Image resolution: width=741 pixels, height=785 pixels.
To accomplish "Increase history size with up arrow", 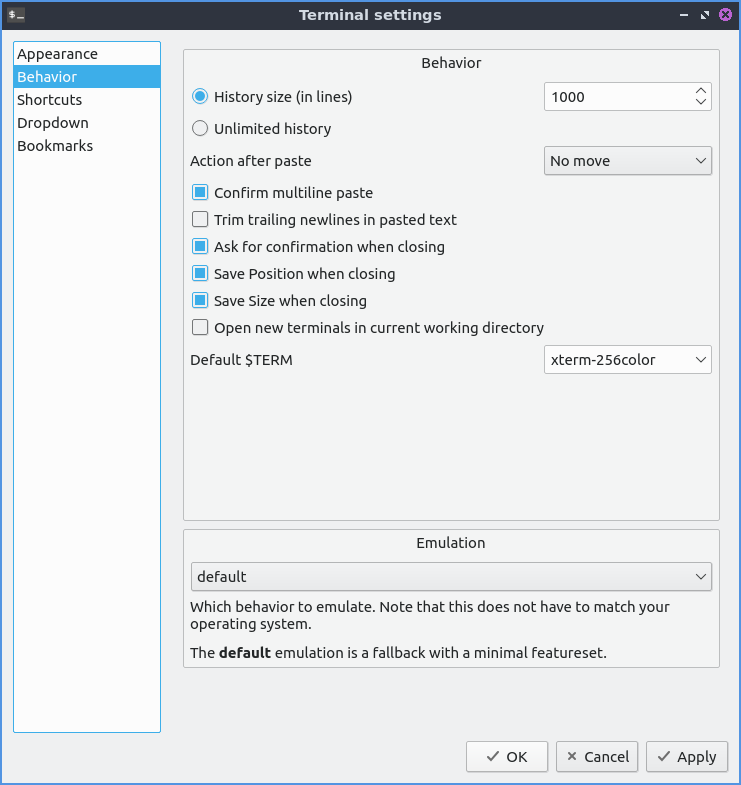I will click(701, 91).
